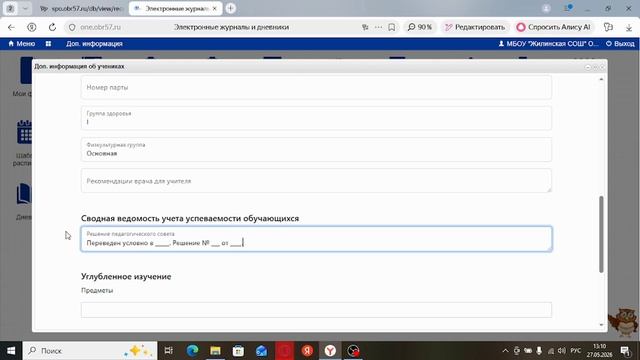Screen dimensions: 640x360
Task: Reload the page with the refresh icon
Action: [52, 27]
